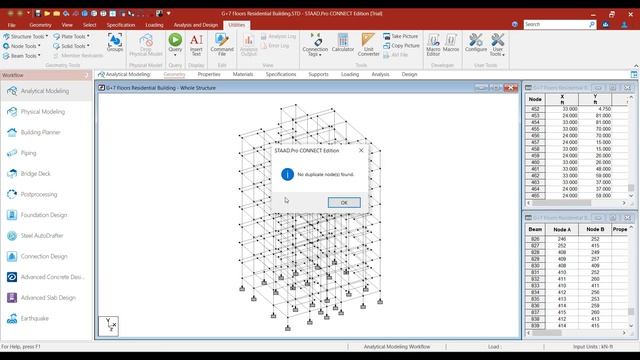
Task: Open Advanced Concrete Design workflow
Action: click(x=46, y=277)
